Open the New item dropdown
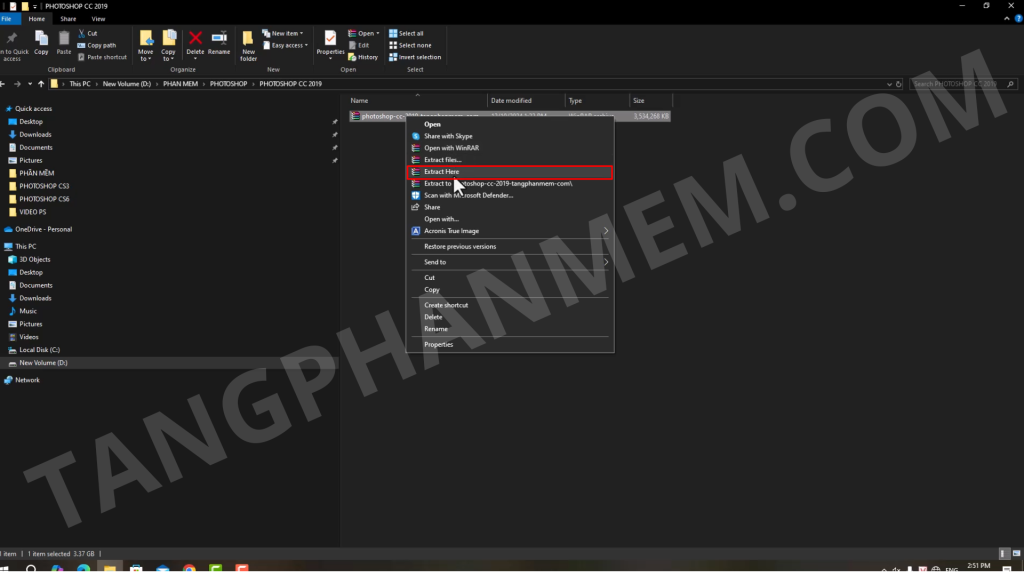1024x576 pixels. 284,33
